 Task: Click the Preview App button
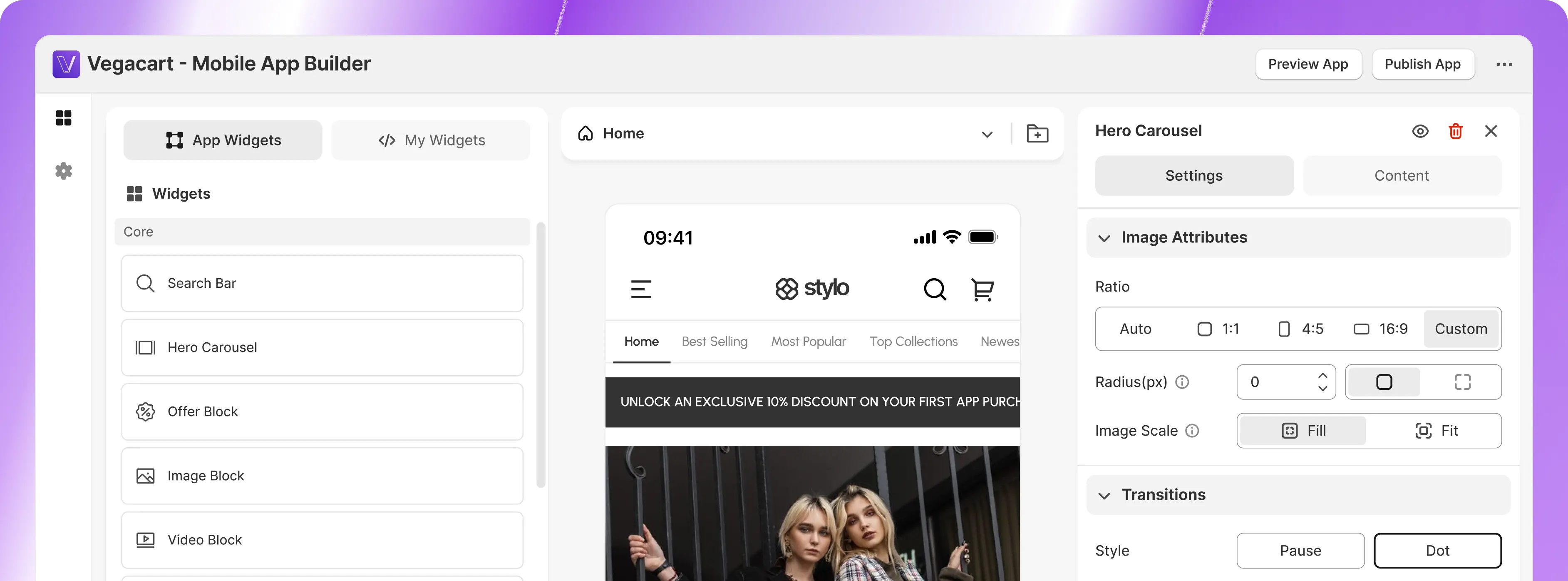(x=1308, y=64)
